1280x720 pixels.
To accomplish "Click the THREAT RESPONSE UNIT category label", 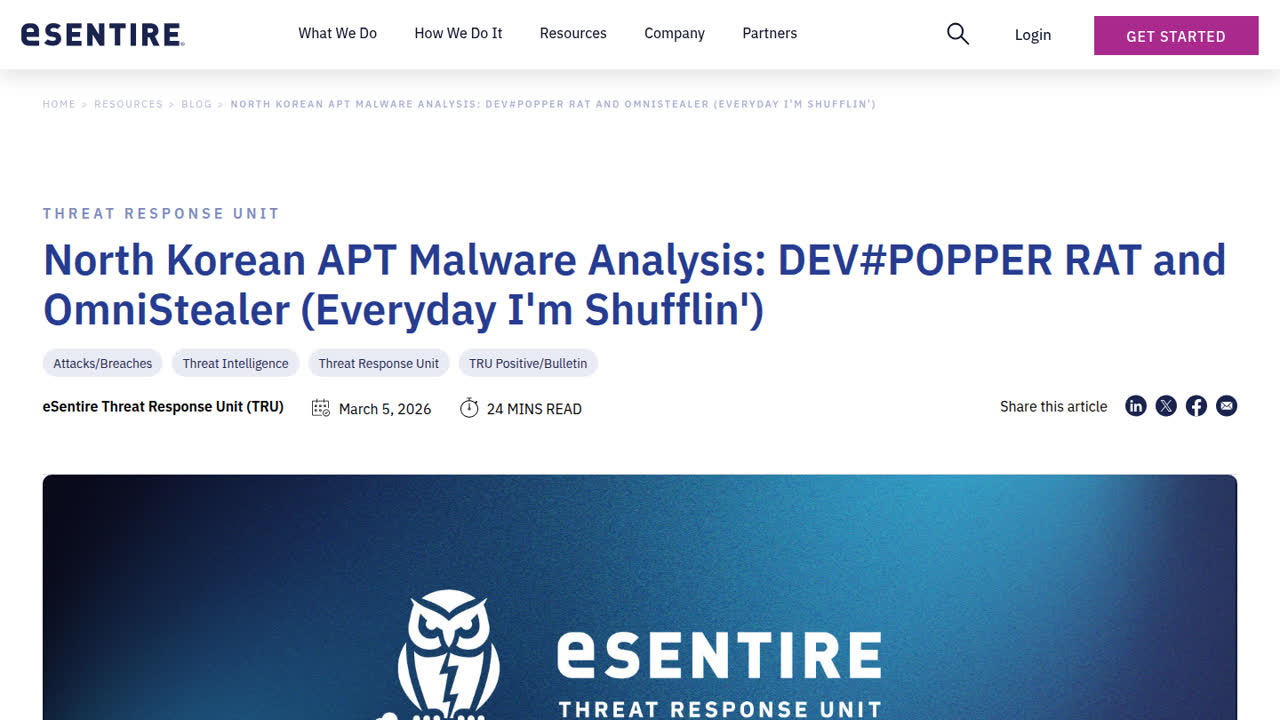I will point(161,213).
